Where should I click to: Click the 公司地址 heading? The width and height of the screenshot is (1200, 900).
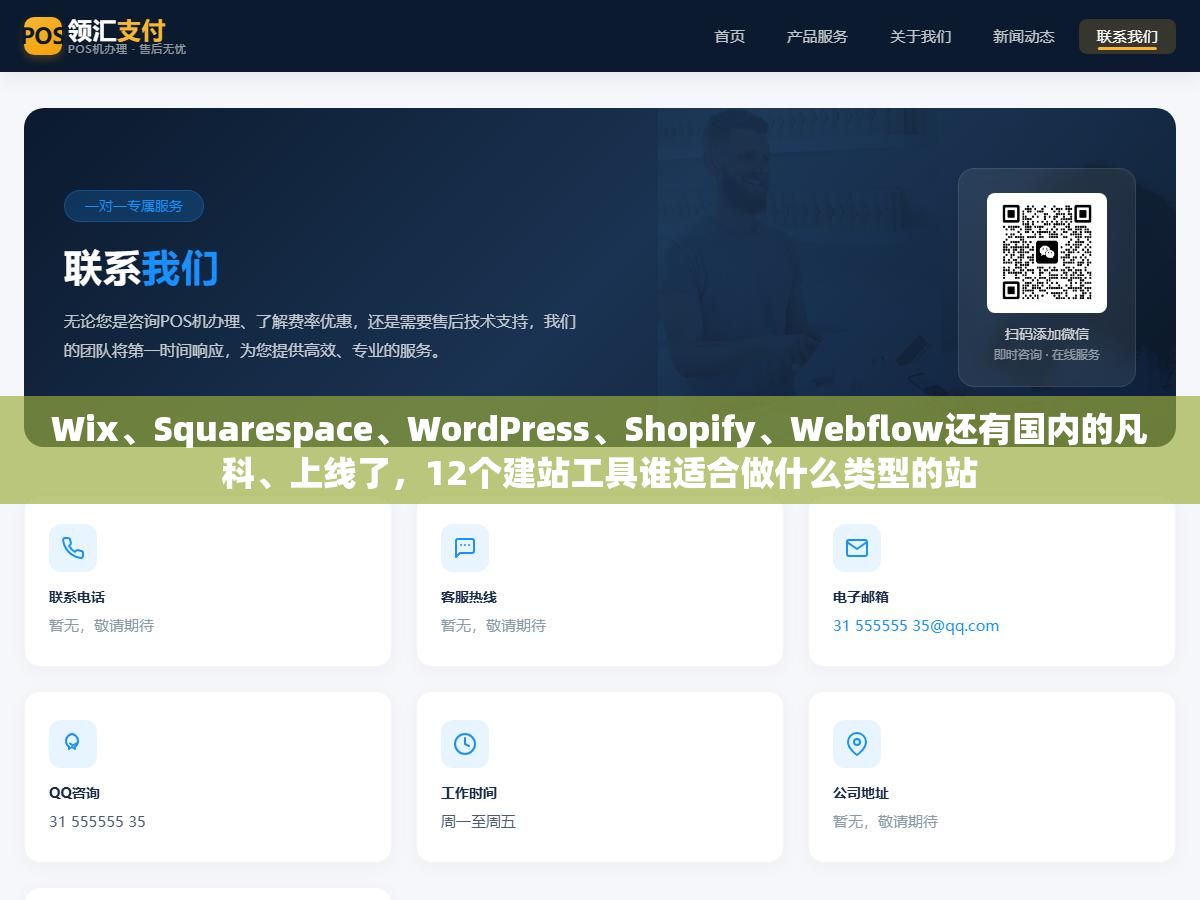(861, 793)
